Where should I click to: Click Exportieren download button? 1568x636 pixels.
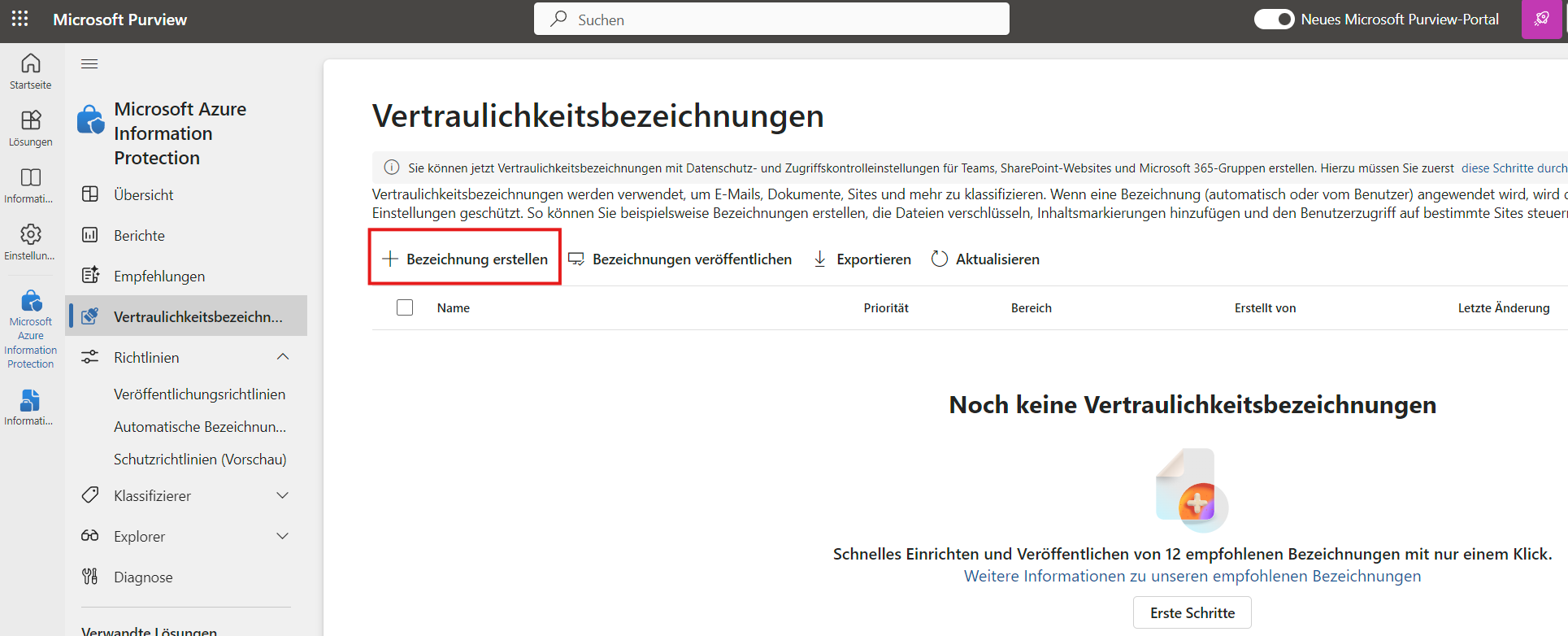[862, 259]
